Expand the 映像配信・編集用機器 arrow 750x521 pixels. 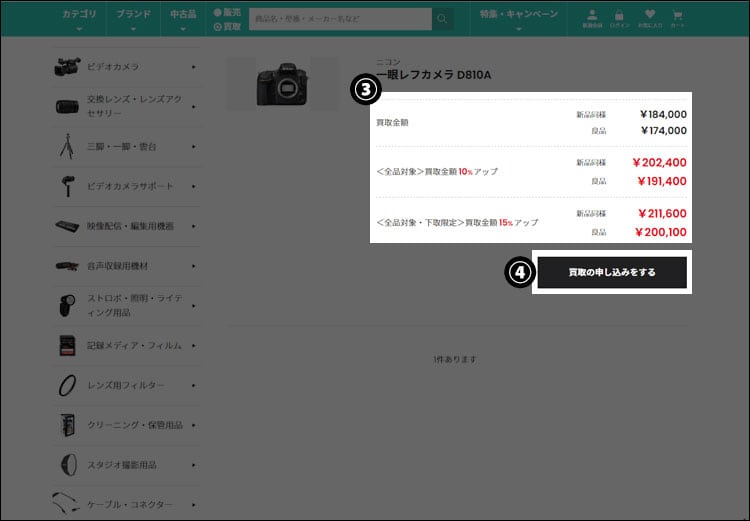pos(194,226)
